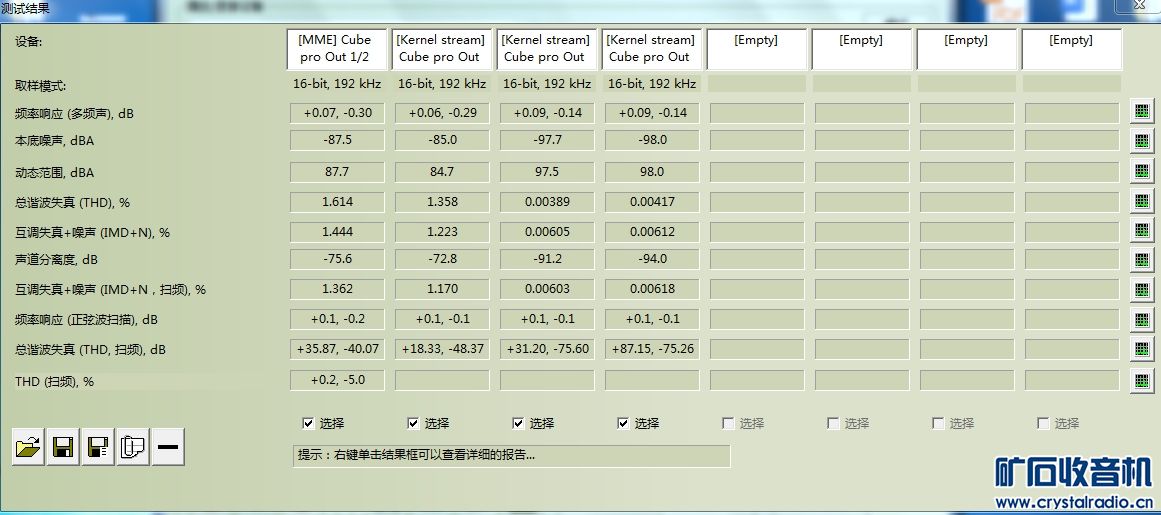Image resolution: width=1161 pixels, height=515 pixels.
Task: Click the -91.2 stereo crosstalk cell
Action: point(548,259)
